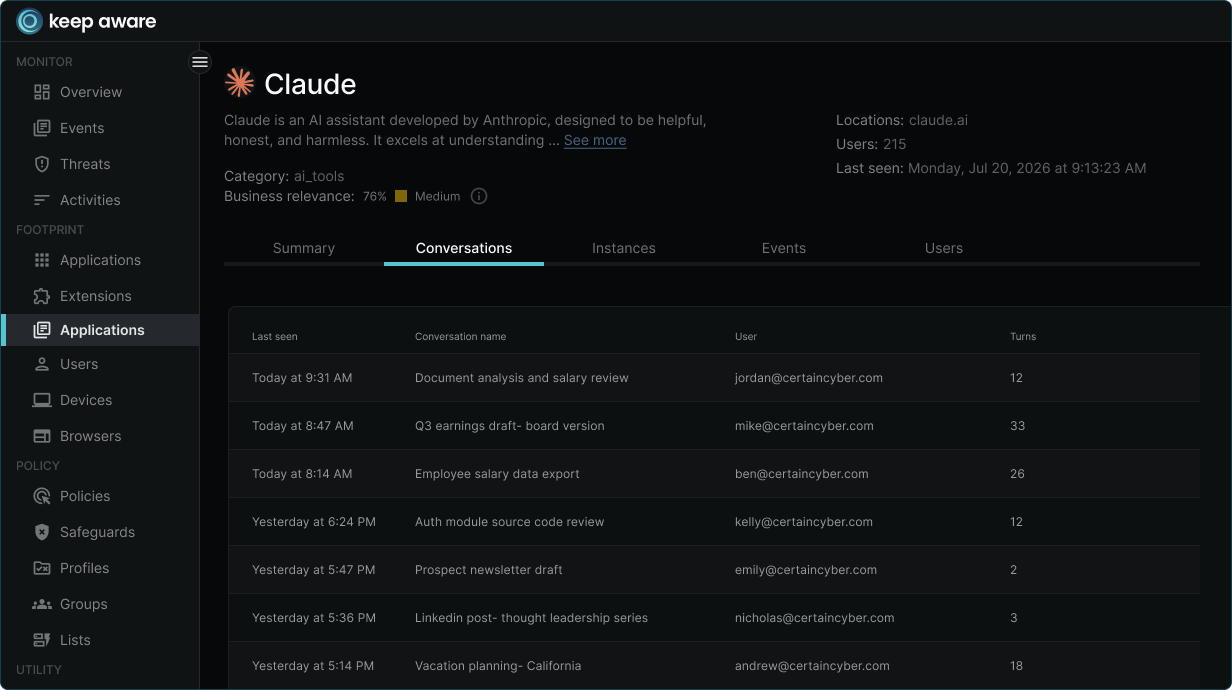This screenshot has width=1232, height=690.
Task: Click the Lists icon
Action: (x=42, y=640)
